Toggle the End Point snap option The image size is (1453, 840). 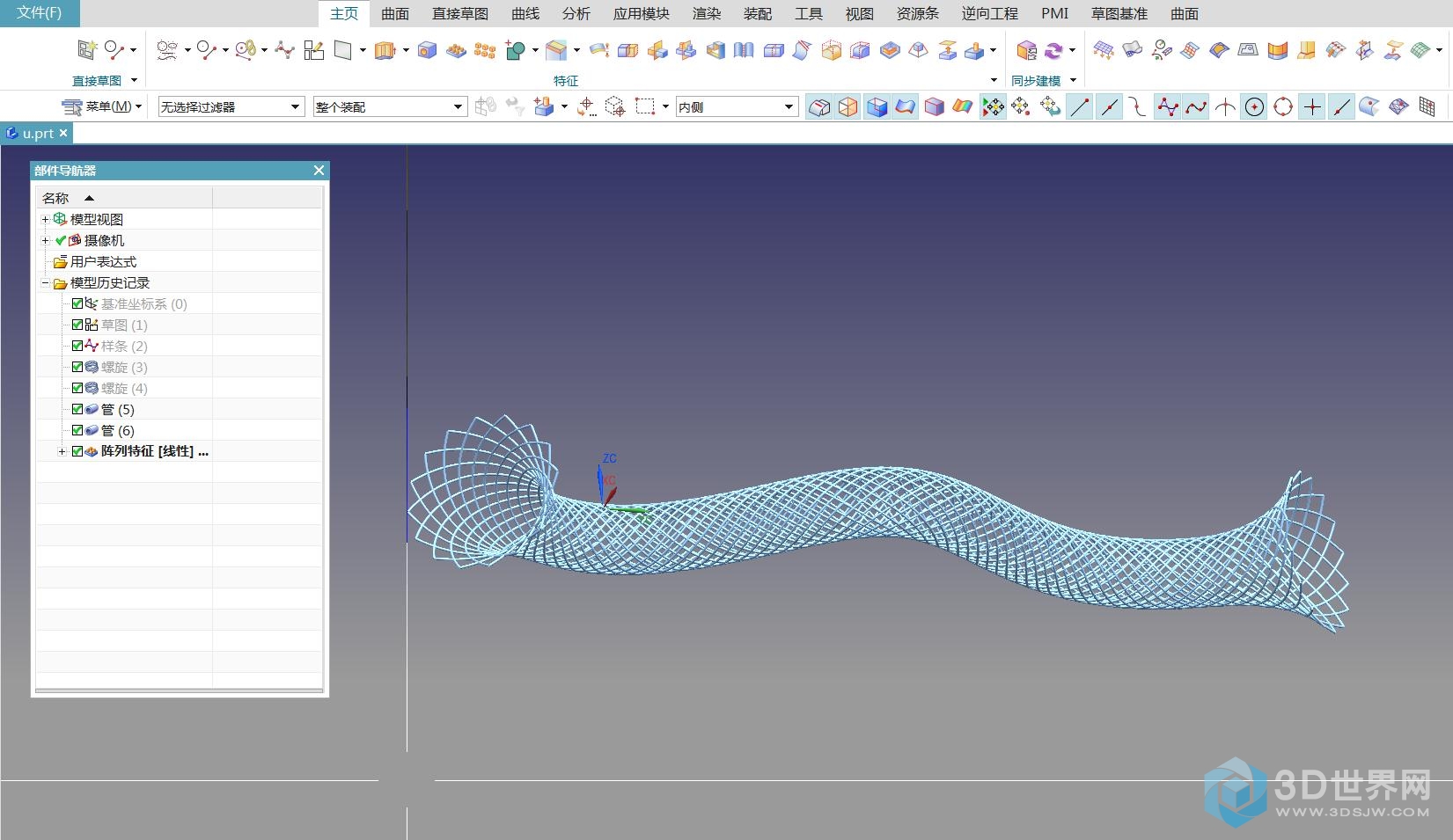click(1080, 106)
